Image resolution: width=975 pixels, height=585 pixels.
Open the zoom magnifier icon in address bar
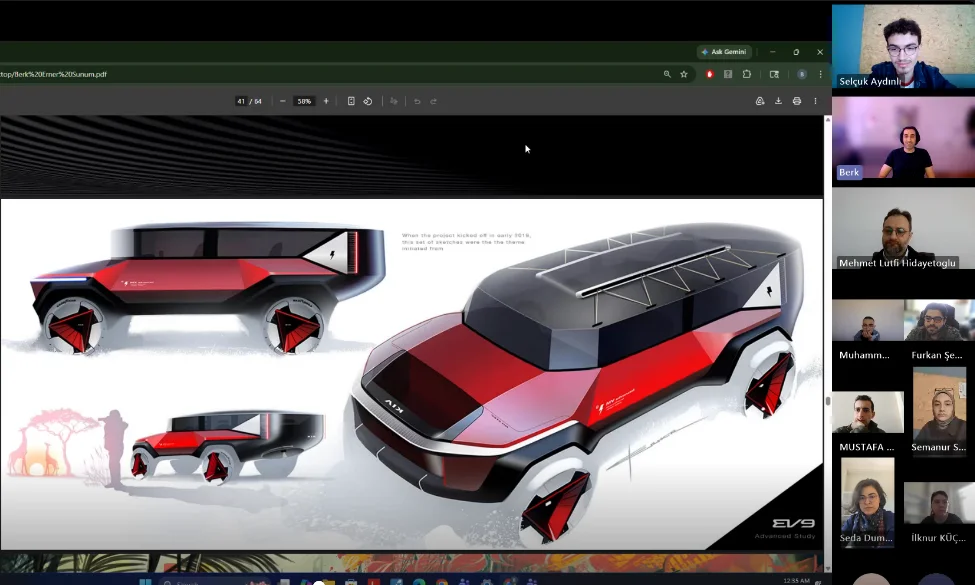point(667,74)
